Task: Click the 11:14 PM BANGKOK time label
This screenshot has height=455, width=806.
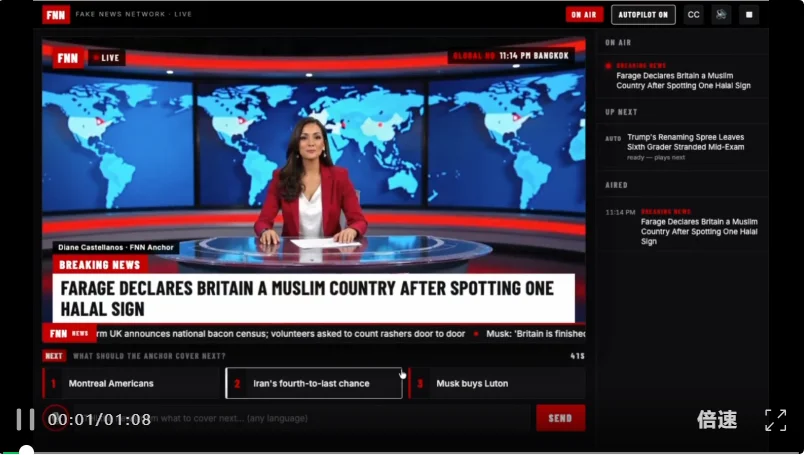Action: point(534,56)
